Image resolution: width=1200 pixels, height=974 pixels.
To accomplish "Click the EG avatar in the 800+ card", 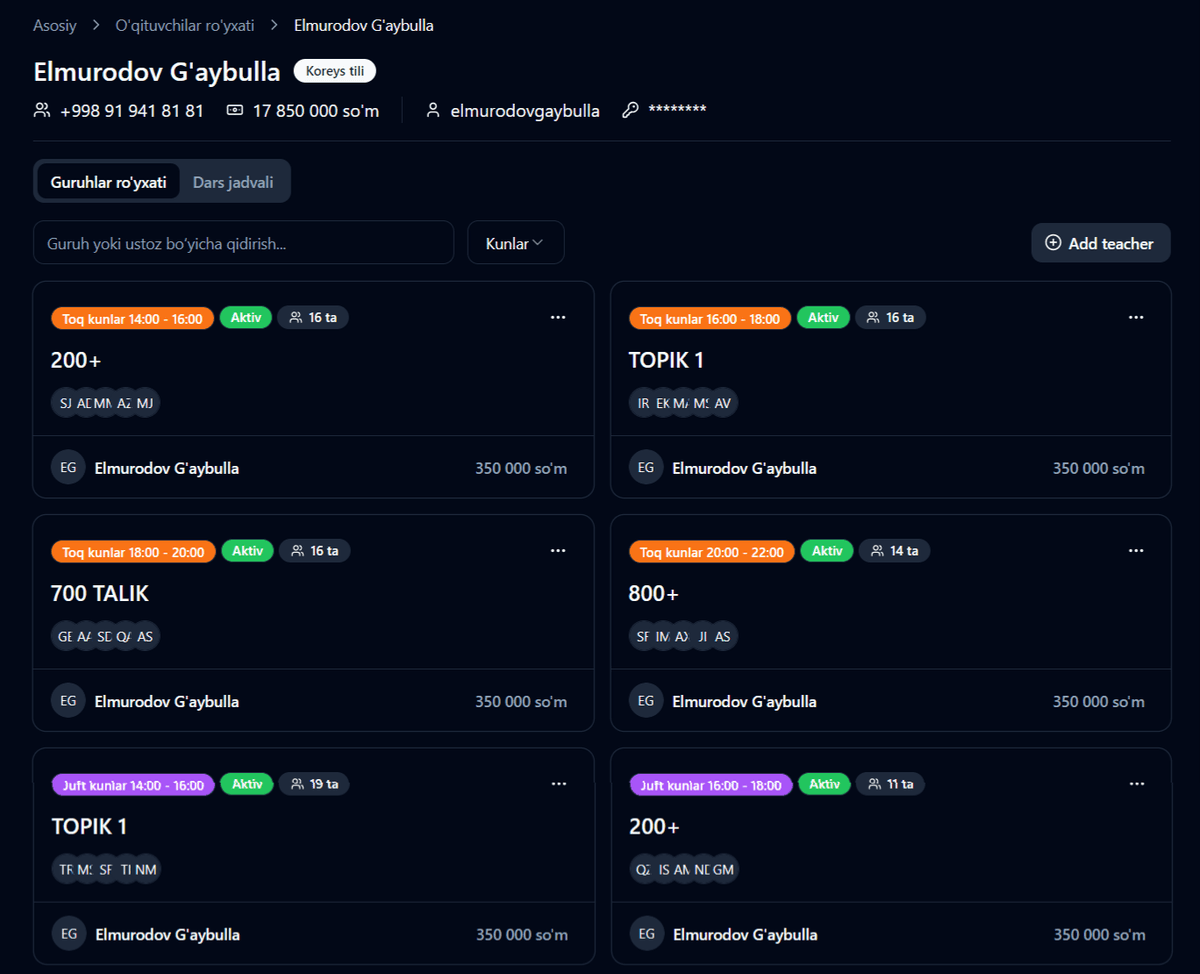I will (646, 701).
